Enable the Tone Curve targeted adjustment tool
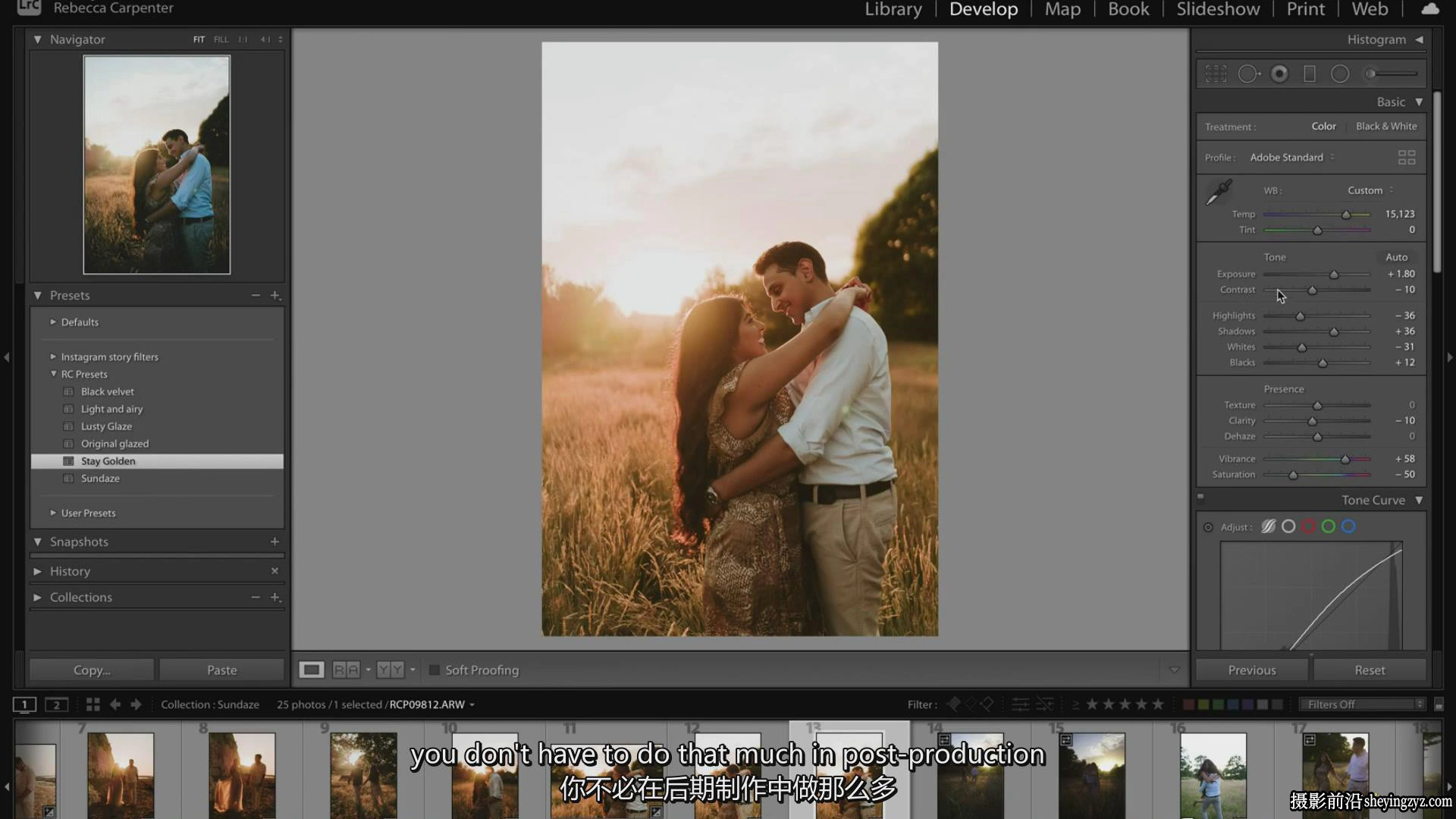Viewport: 1456px width, 819px height. pos(1208,527)
